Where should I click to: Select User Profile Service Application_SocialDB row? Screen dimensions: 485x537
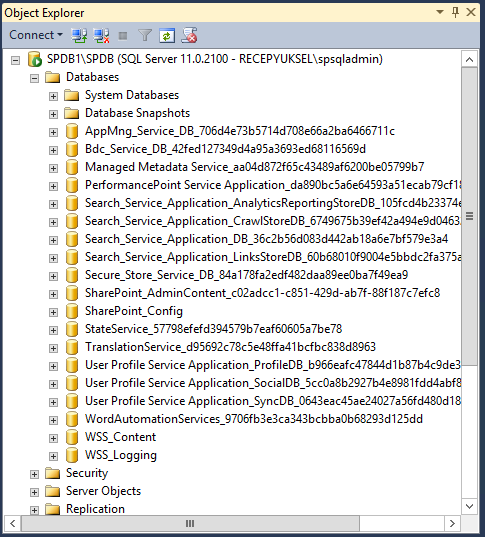point(273,383)
